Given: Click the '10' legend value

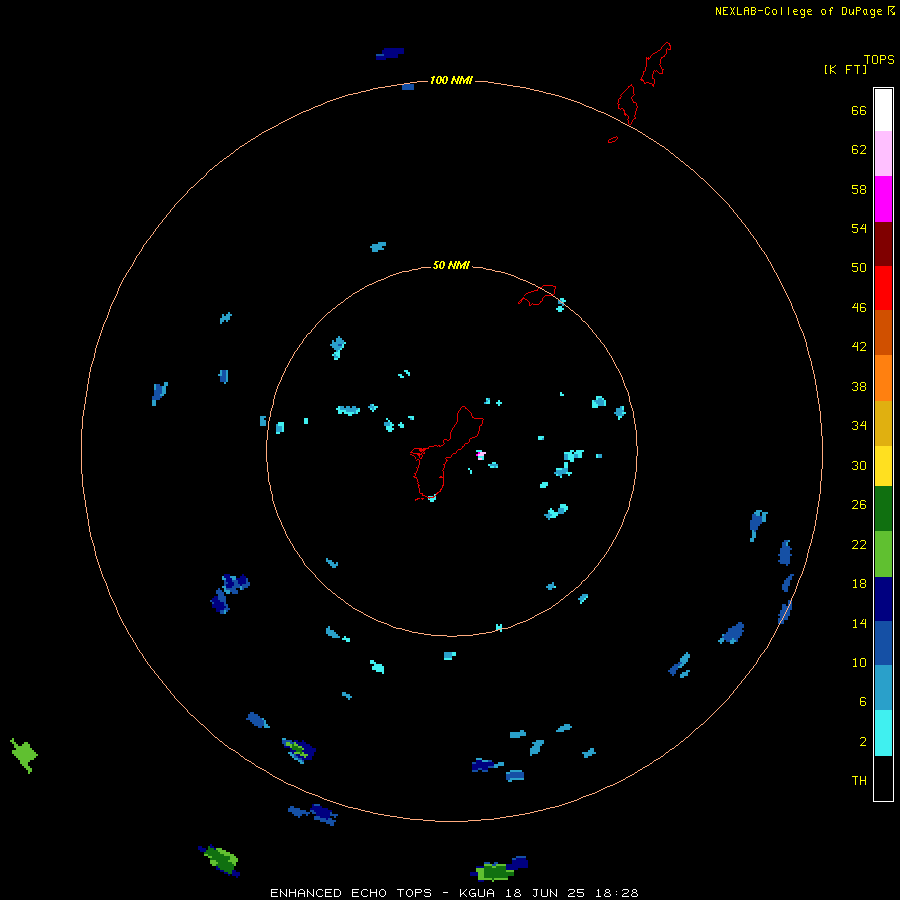Looking at the screenshot, I should 859,663.
